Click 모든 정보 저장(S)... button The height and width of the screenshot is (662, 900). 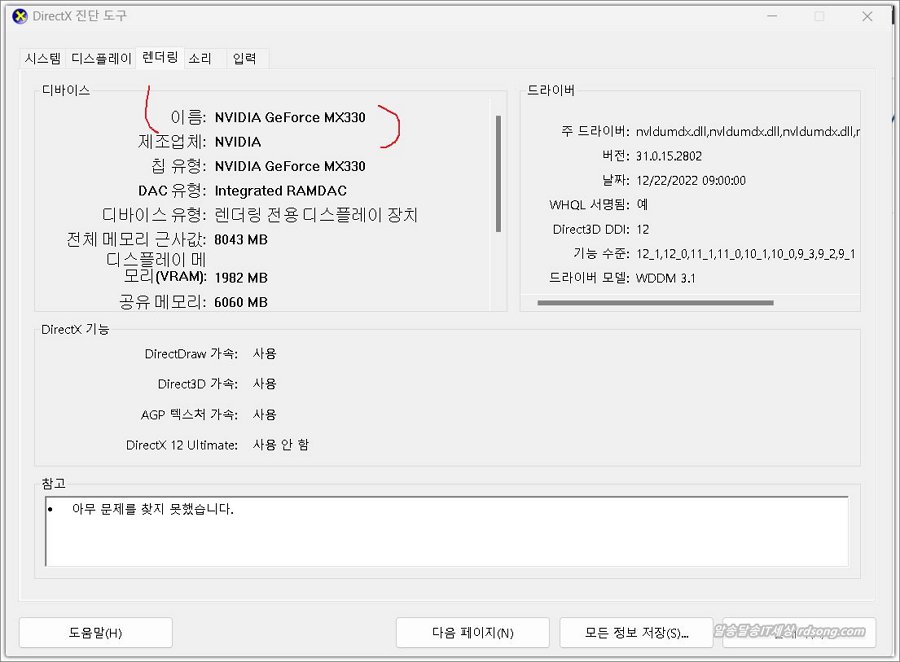pyautogui.click(x=636, y=633)
